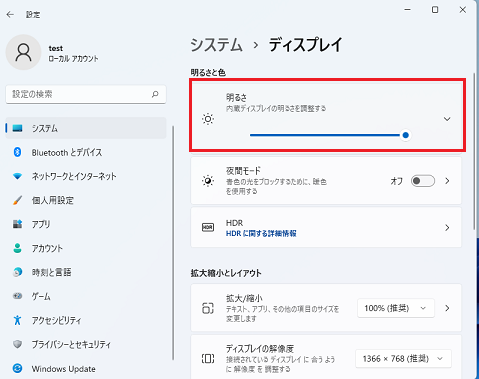Image resolution: width=479 pixels, height=379 pixels.
Task: Open ゲーム settings
Action: point(86,296)
